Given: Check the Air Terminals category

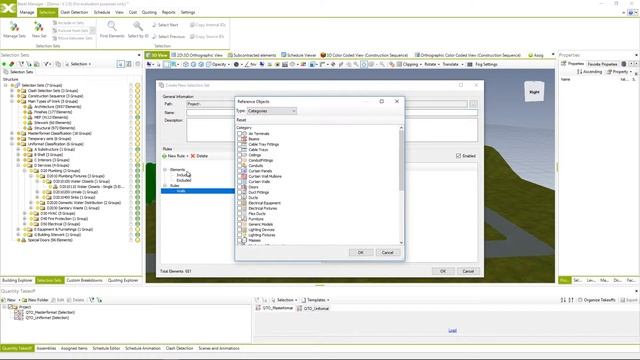Looking at the screenshot, I should (x=240, y=133).
